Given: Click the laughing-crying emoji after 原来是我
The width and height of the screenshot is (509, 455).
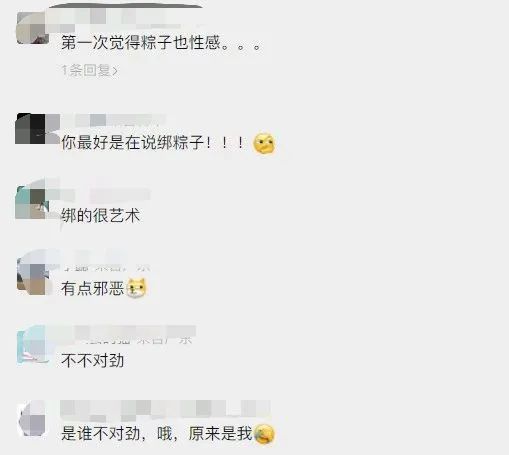Looking at the screenshot, I should (x=264, y=434).
